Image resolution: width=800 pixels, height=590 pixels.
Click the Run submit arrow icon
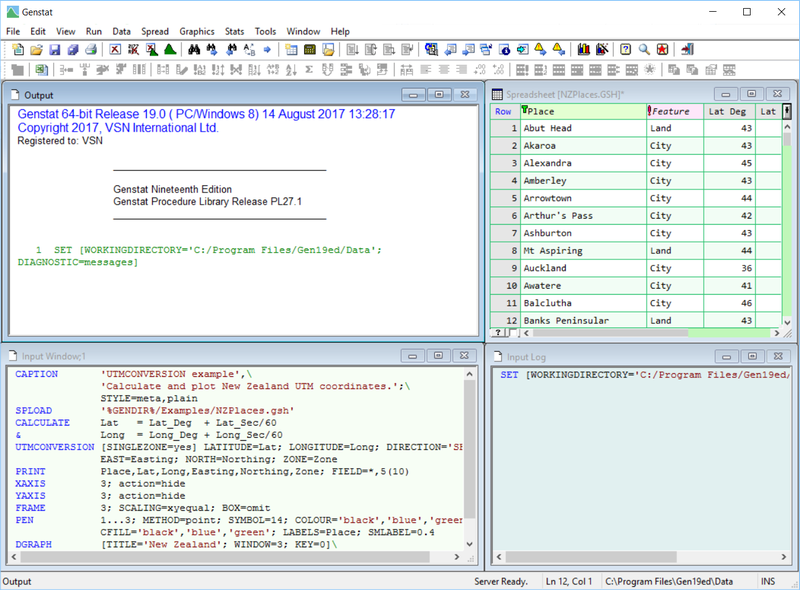(x=266, y=48)
